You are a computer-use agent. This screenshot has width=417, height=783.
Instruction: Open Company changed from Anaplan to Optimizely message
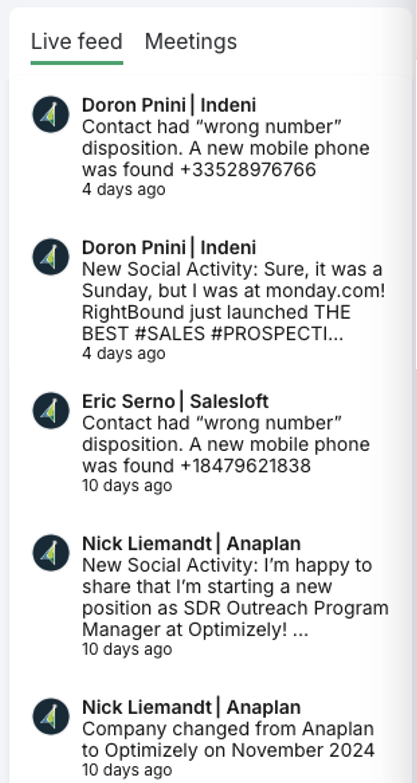tap(228, 740)
